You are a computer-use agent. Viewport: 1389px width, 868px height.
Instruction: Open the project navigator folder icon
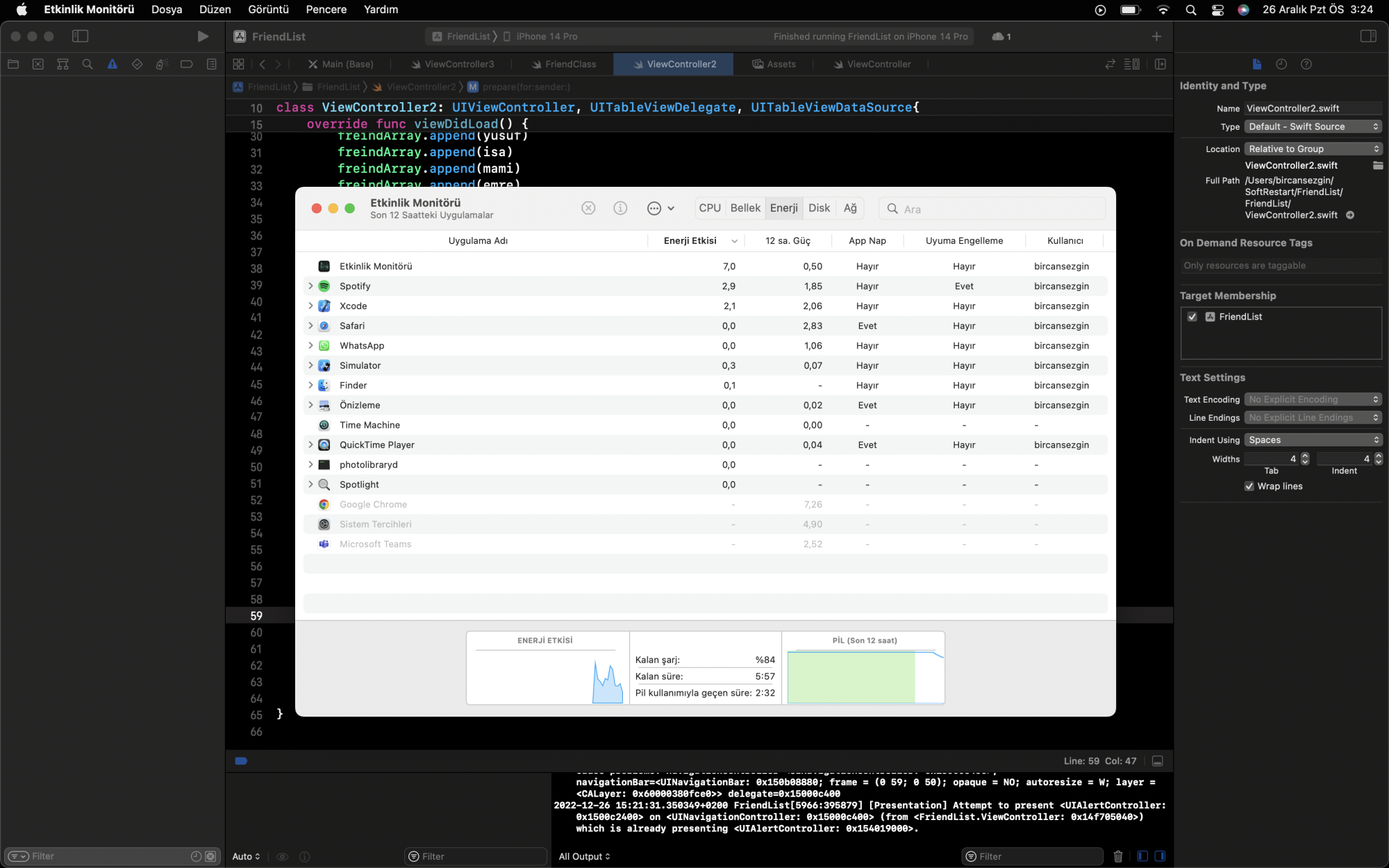(x=13, y=64)
